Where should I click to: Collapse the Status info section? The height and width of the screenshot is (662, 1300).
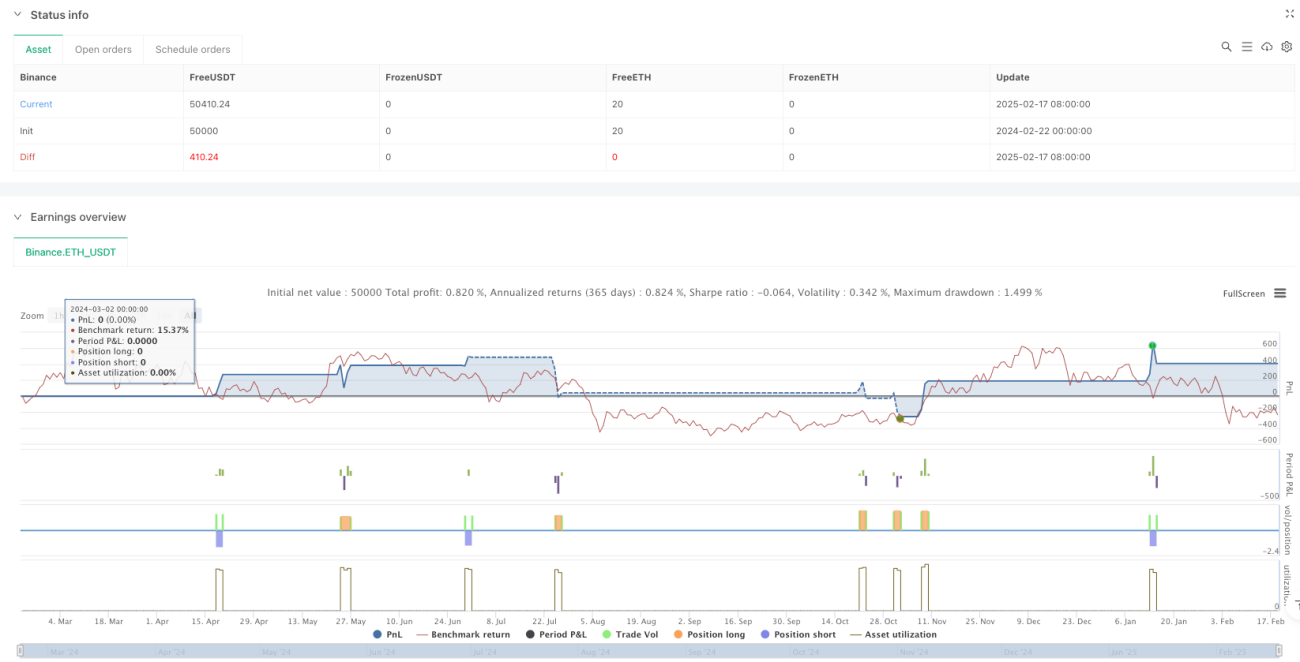(x=17, y=15)
